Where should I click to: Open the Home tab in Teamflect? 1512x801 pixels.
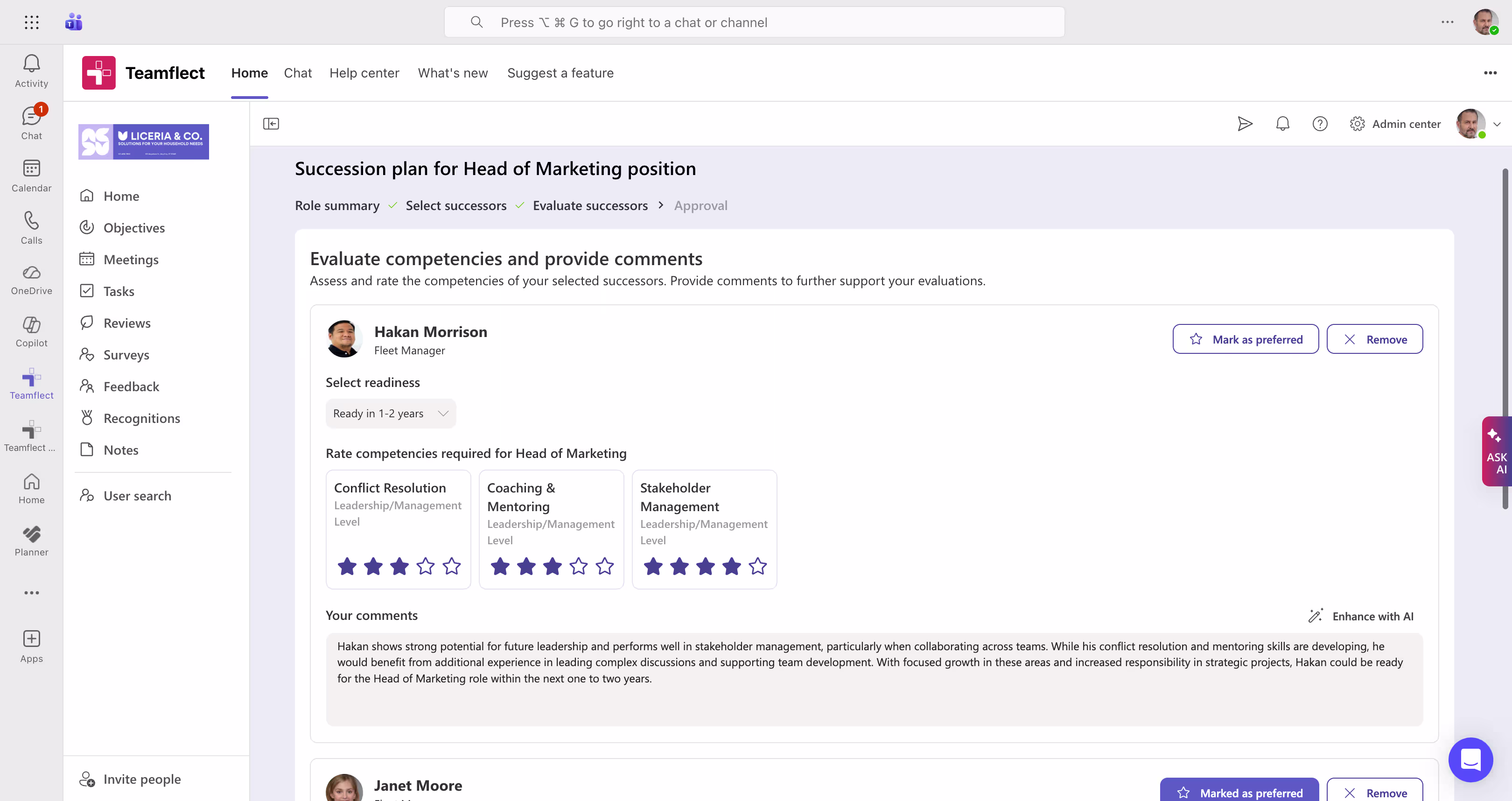(250, 73)
